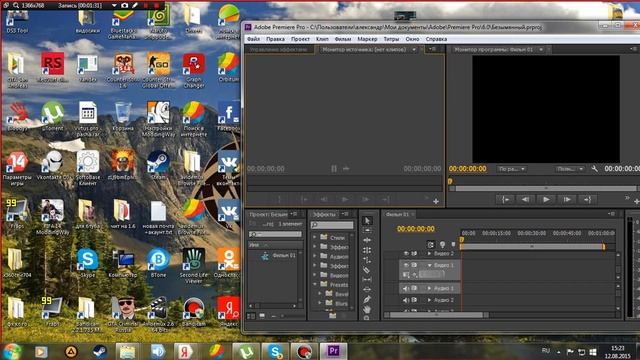640x360 pixels.
Task: Play the sequence in Program Monitor
Action: pyautogui.click(x=546, y=200)
